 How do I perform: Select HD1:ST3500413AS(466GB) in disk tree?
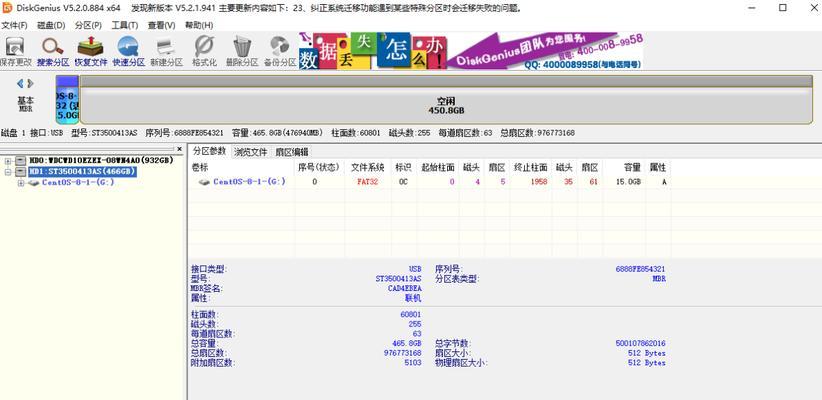pyautogui.click(x=82, y=171)
